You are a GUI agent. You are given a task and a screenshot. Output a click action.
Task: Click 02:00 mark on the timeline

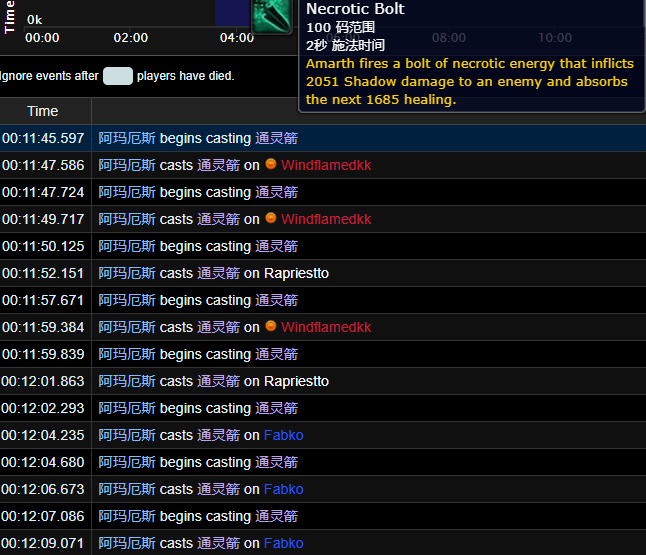(x=131, y=38)
